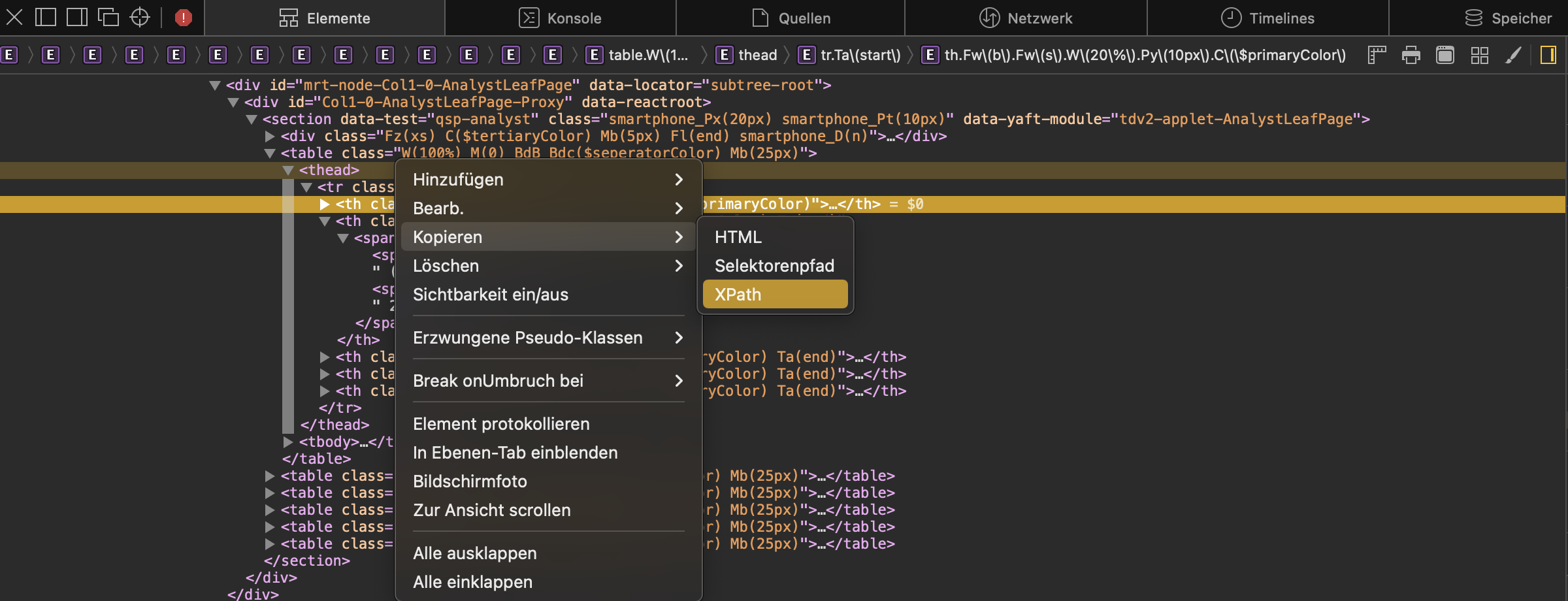Open the Quellen tab

pos(791,18)
